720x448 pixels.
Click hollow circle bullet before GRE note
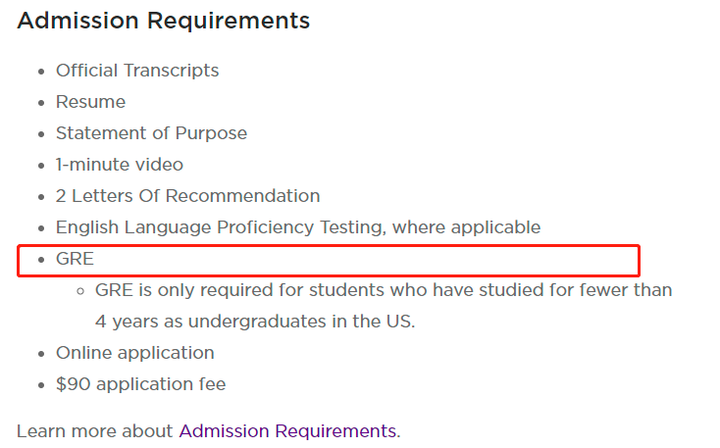pos(80,291)
